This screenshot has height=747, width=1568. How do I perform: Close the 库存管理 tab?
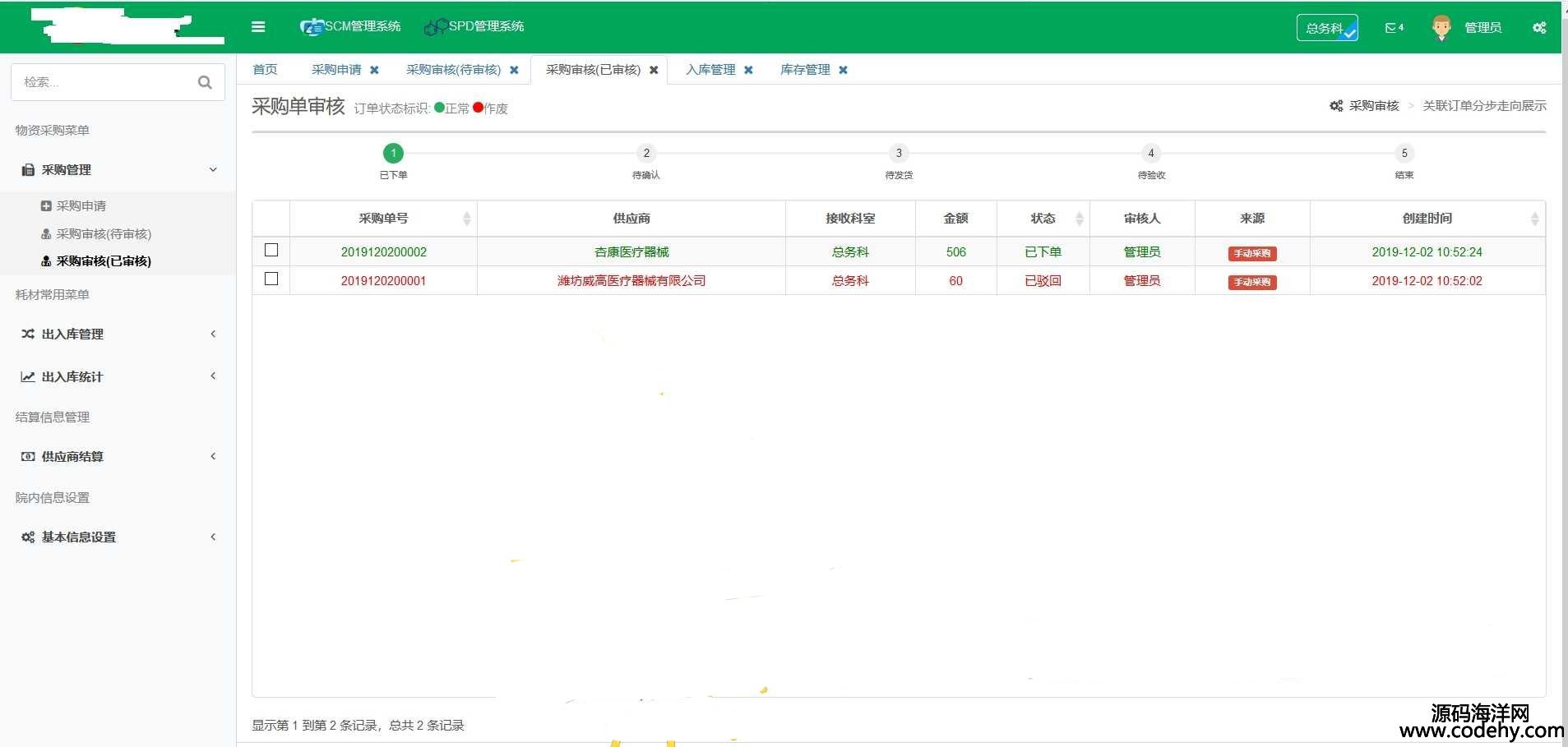(843, 70)
